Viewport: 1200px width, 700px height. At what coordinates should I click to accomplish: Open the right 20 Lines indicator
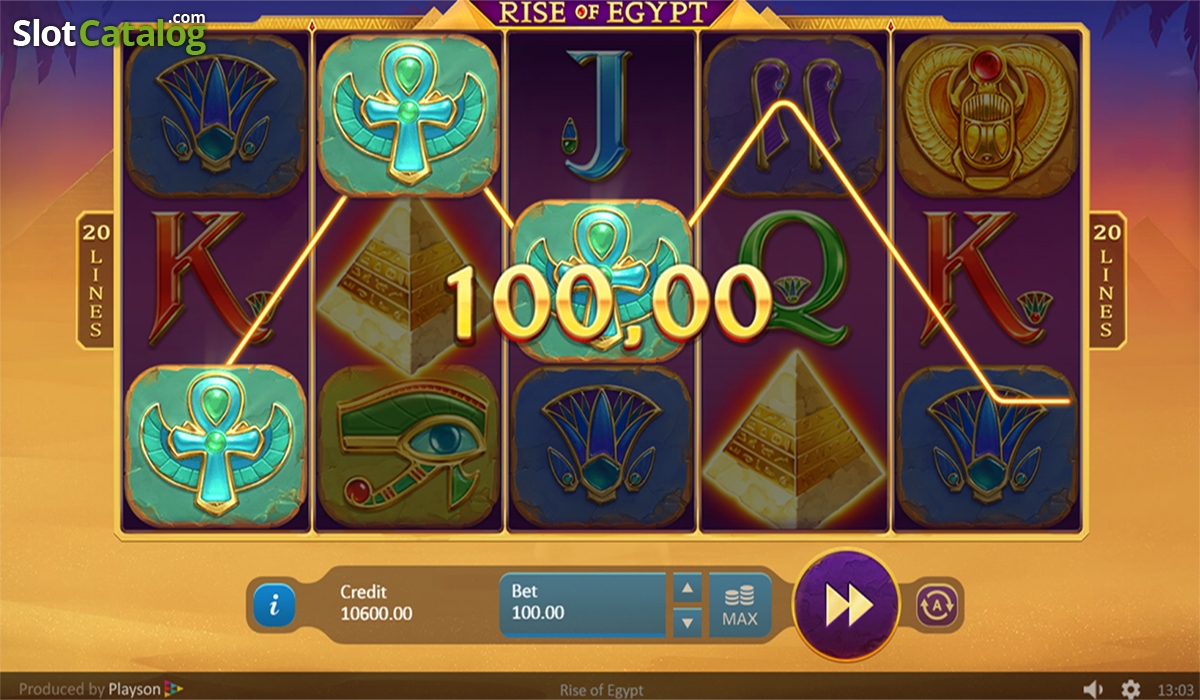click(x=1107, y=280)
